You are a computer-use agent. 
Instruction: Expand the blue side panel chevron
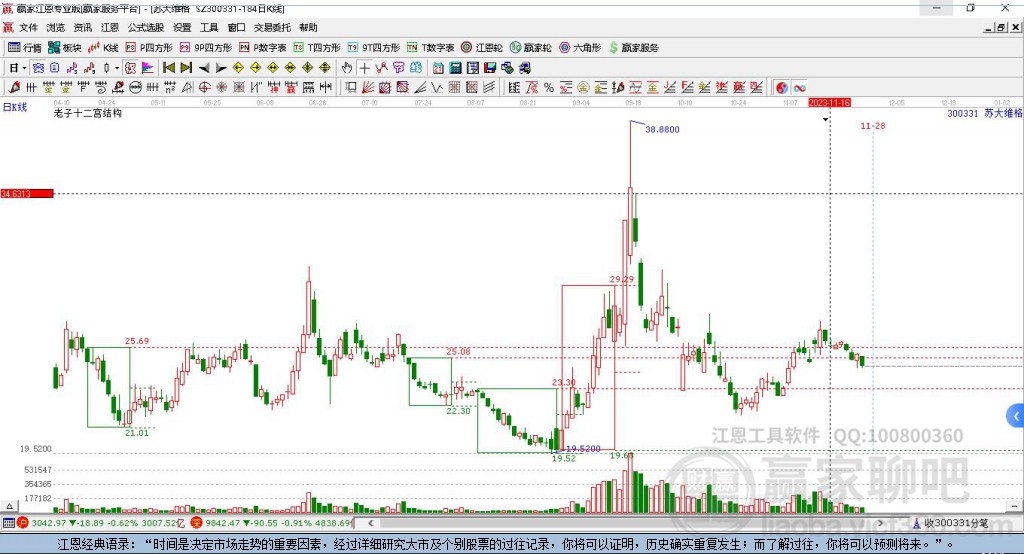[x=1016, y=416]
